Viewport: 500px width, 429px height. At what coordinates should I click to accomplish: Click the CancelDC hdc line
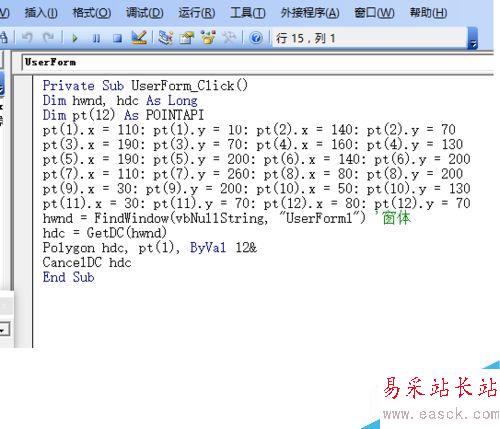[x=87, y=262]
